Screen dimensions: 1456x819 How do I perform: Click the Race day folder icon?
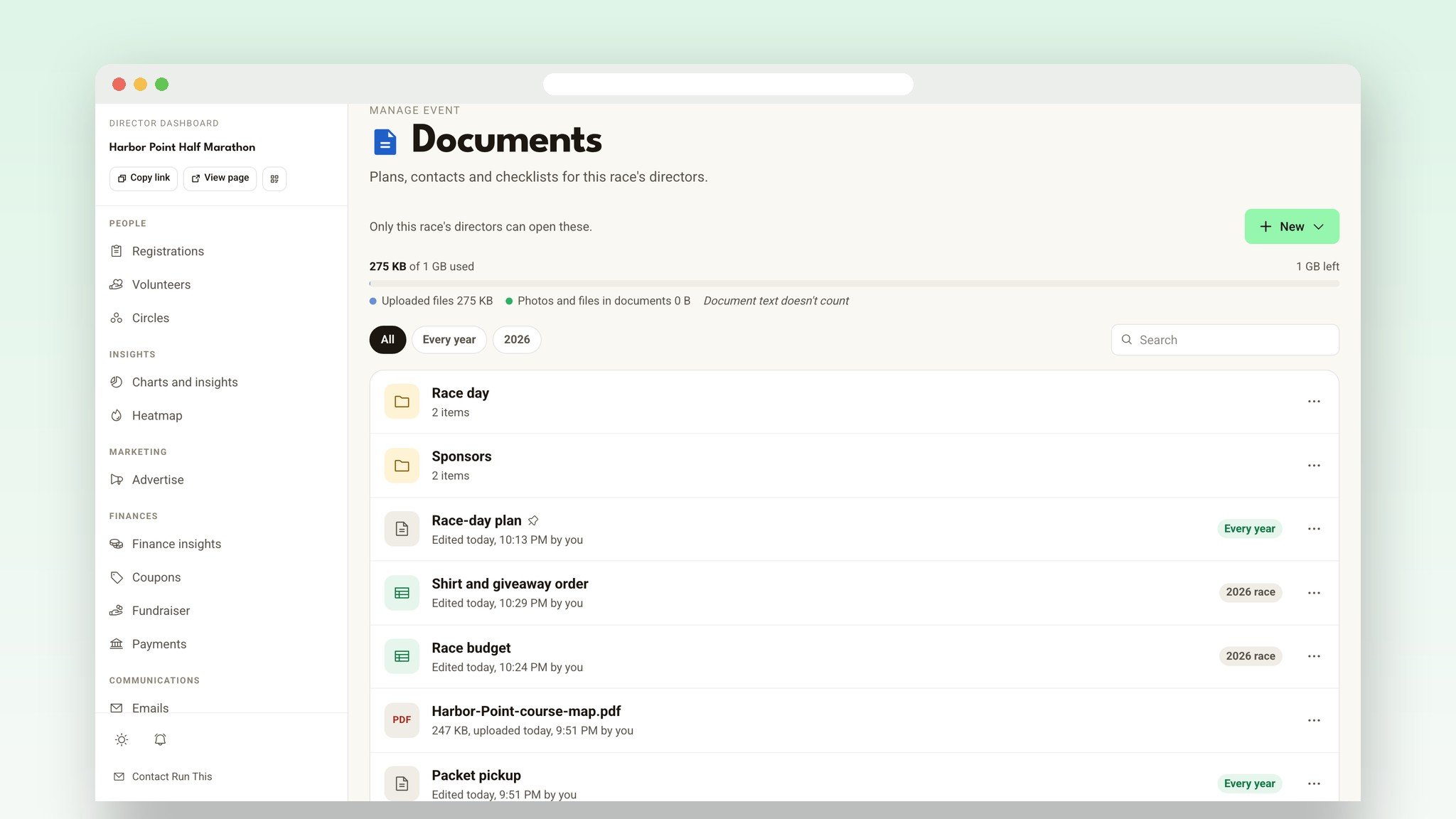(x=402, y=402)
